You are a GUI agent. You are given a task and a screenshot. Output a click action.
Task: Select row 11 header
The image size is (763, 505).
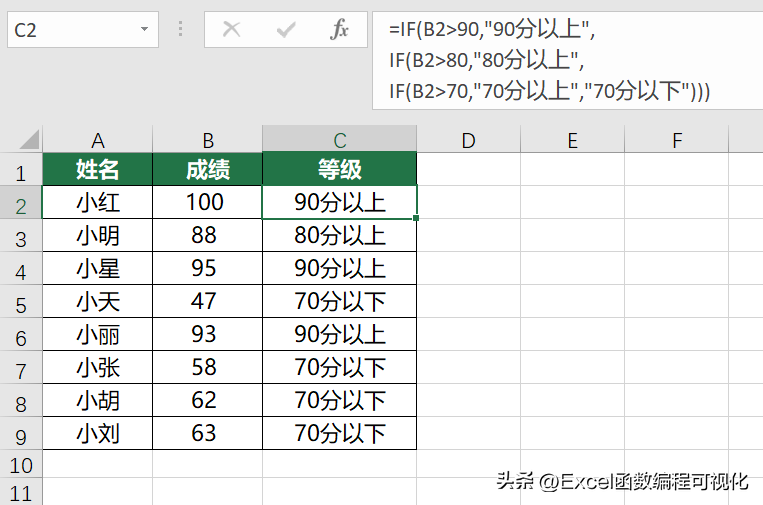click(x=21, y=492)
